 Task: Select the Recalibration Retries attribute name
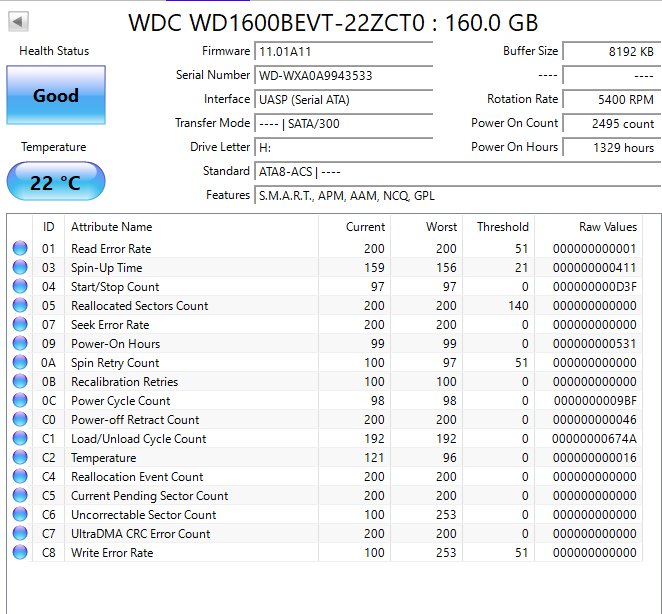125,382
